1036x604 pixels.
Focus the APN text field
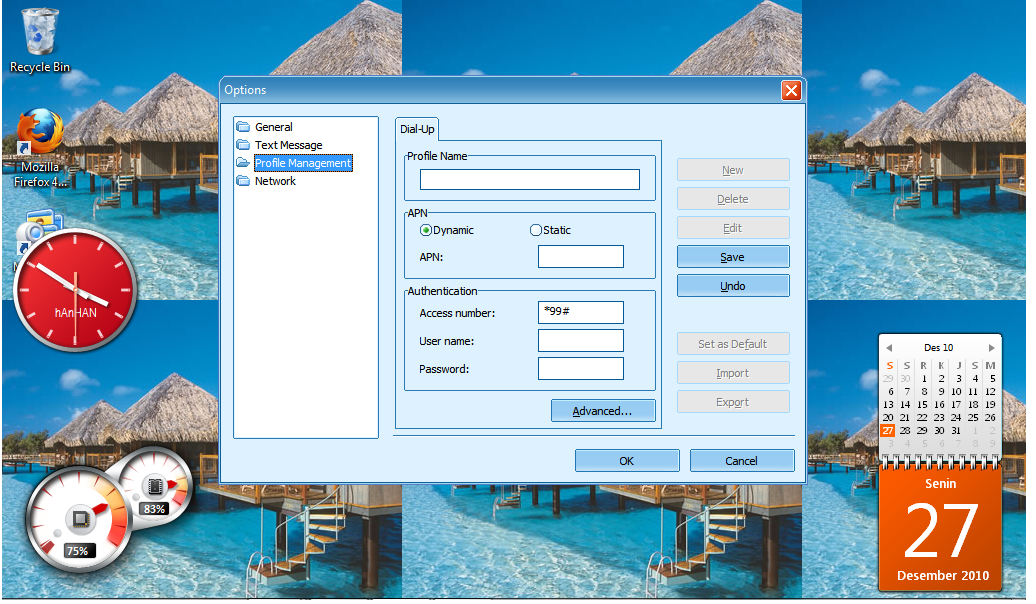pos(580,256)
